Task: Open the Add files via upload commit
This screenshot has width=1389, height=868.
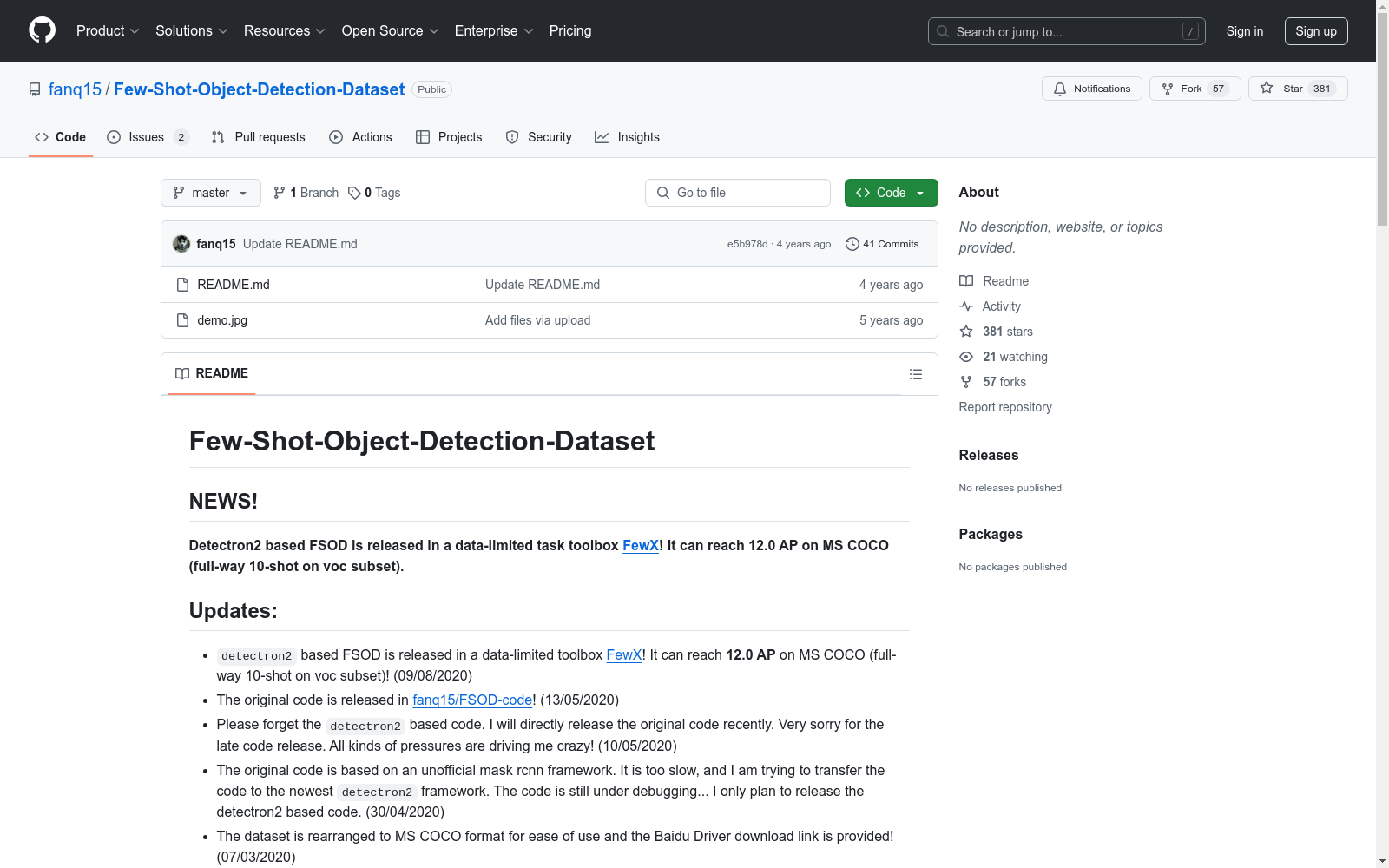Action: tap(537, 320)
